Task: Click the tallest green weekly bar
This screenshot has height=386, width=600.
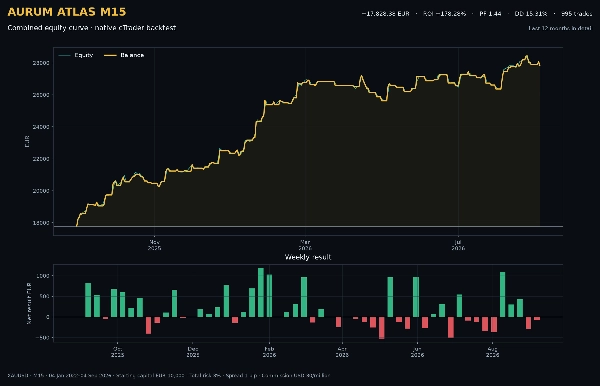Action: (x=261, y=293)
